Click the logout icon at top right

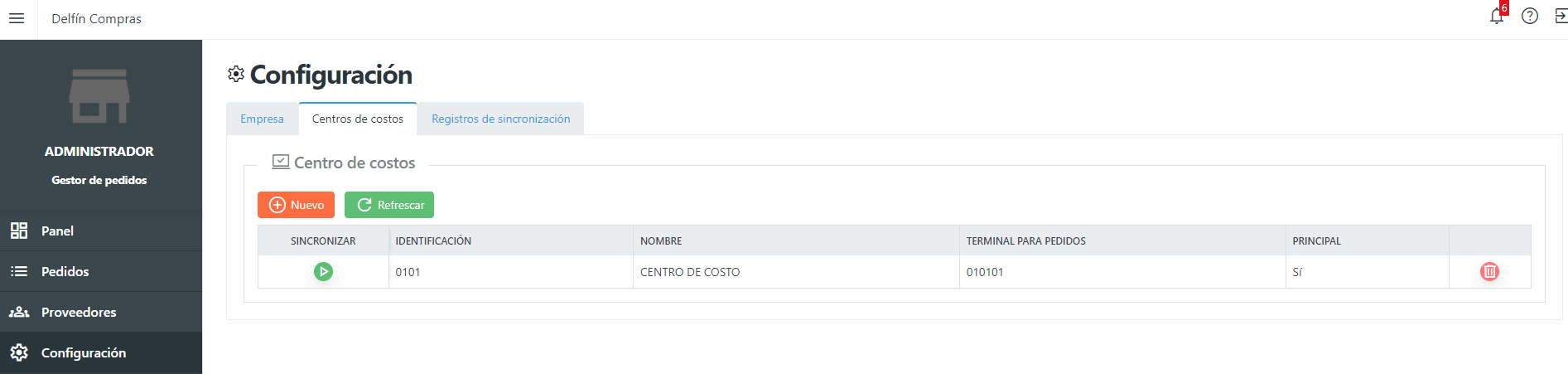tap(1561, 16)
